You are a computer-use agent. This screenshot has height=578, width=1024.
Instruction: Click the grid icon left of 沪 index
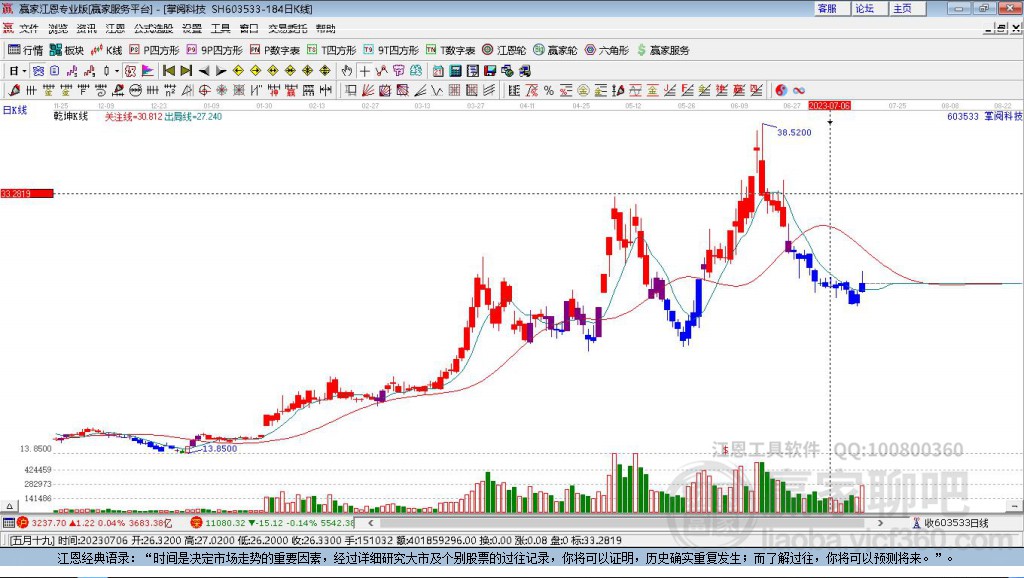pyautogui.click(x=8, y=523)
